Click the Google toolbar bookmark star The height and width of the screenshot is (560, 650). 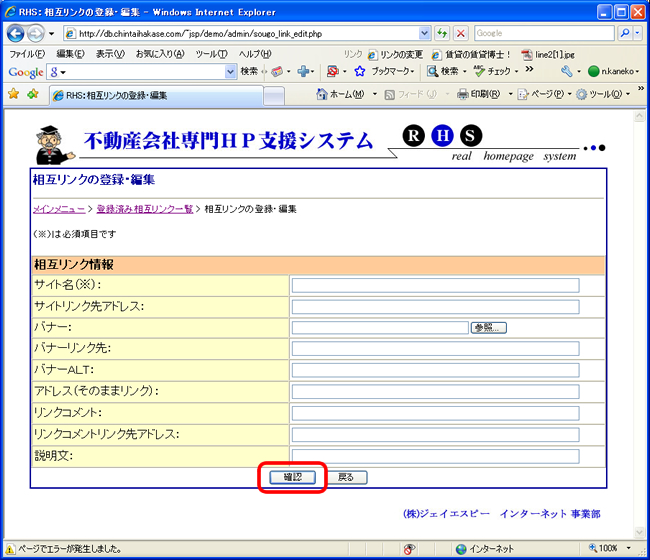coord(359,72)
